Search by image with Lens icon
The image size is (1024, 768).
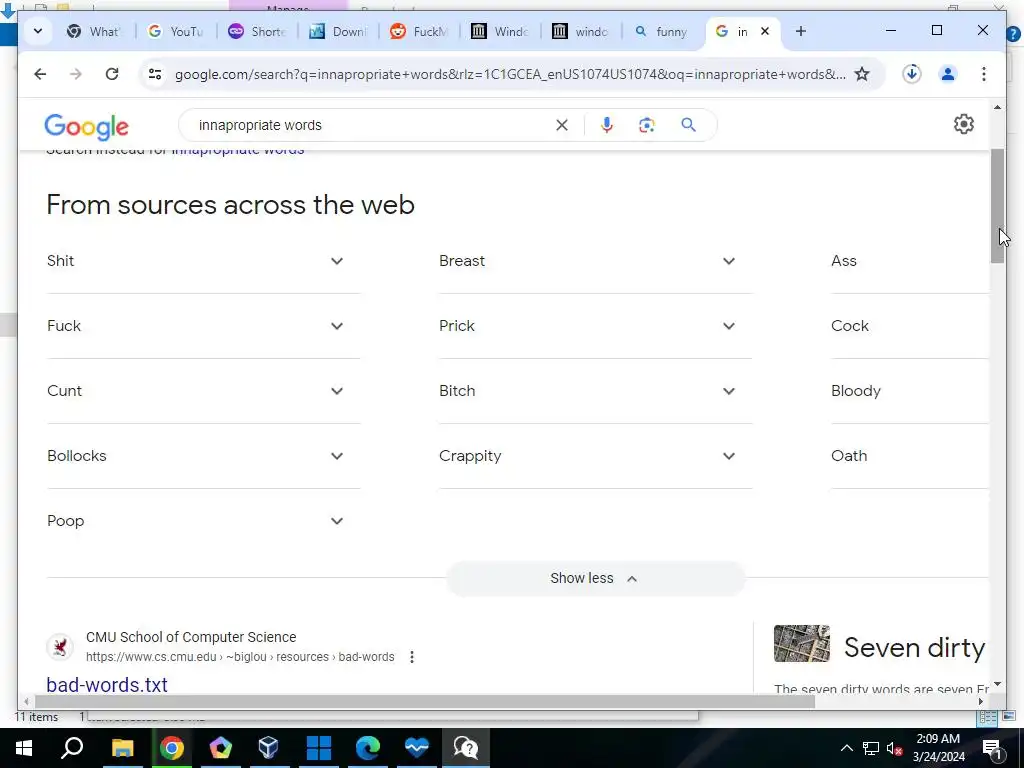[x=647, y=125]
